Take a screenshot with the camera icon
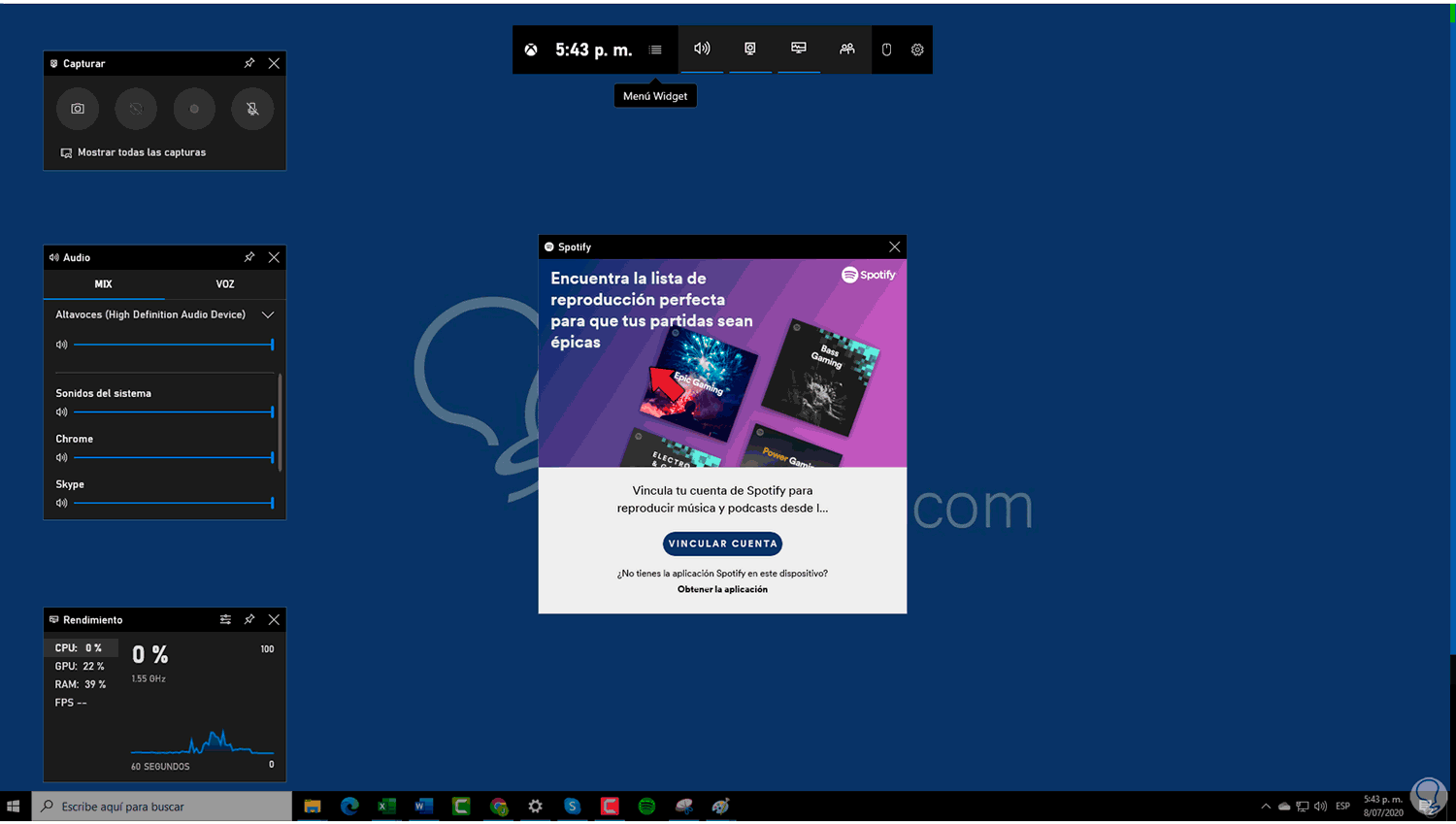This screenshot has width=1456, height=824. pos(78,109)
